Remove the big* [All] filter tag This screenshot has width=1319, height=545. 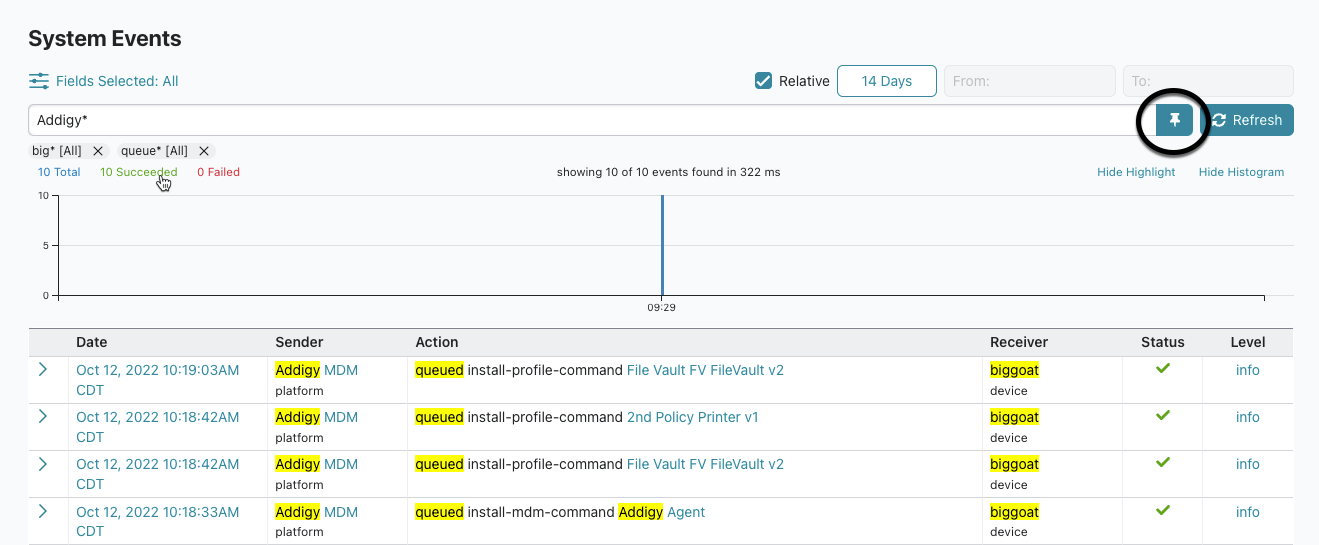point(98,151)
